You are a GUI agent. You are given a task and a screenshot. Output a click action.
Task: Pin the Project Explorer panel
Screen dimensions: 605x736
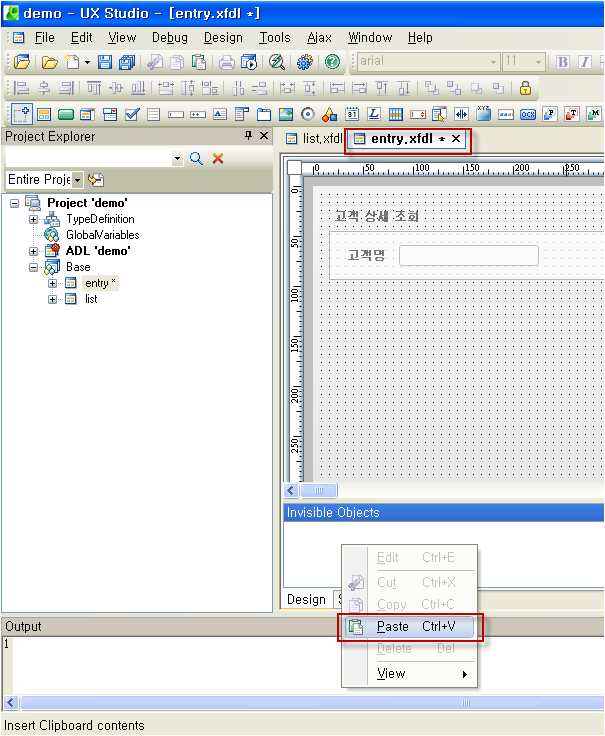pyautogui.click(x=249, y=136)
